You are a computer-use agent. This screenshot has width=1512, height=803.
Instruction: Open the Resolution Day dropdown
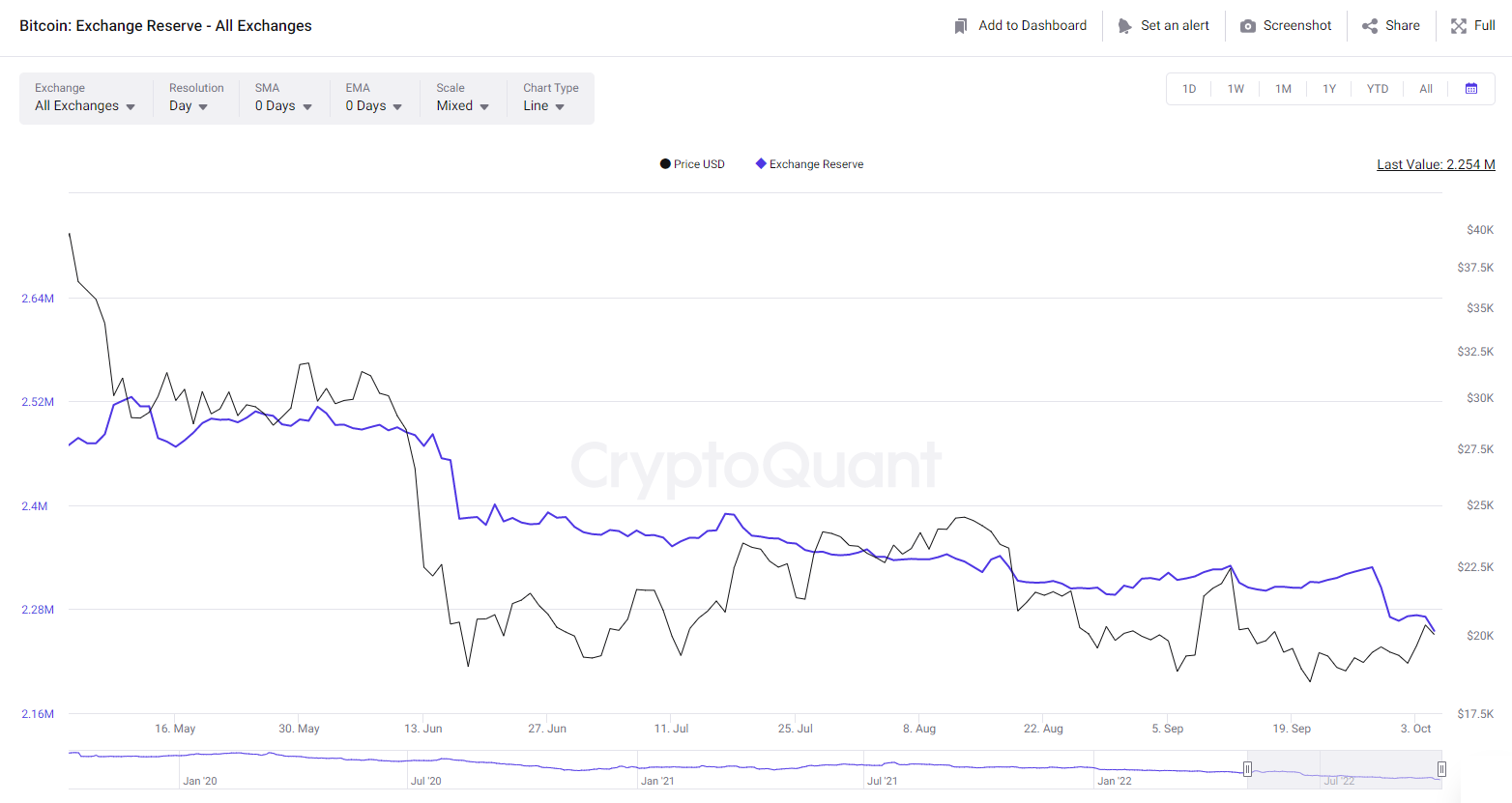[x=195, y=98]
